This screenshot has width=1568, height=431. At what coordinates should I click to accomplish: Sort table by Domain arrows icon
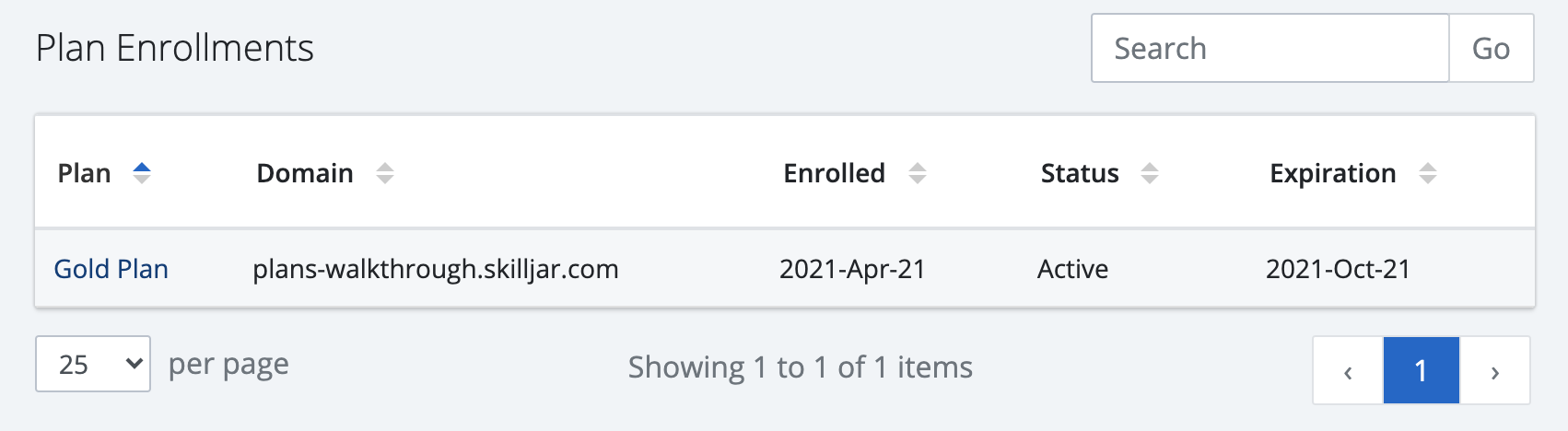click(385, 173)
